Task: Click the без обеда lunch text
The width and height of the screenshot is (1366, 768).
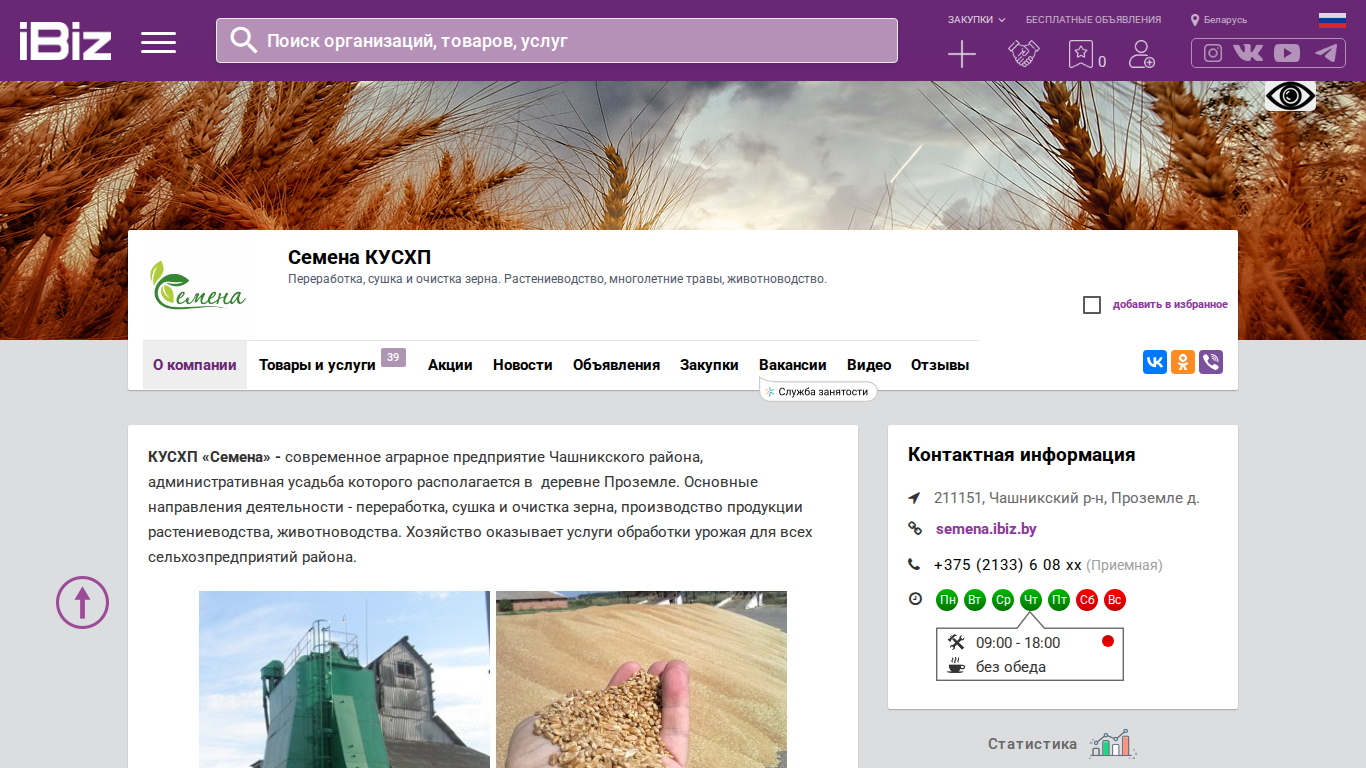Action: pyautogui.click(x=1011, y=667)
